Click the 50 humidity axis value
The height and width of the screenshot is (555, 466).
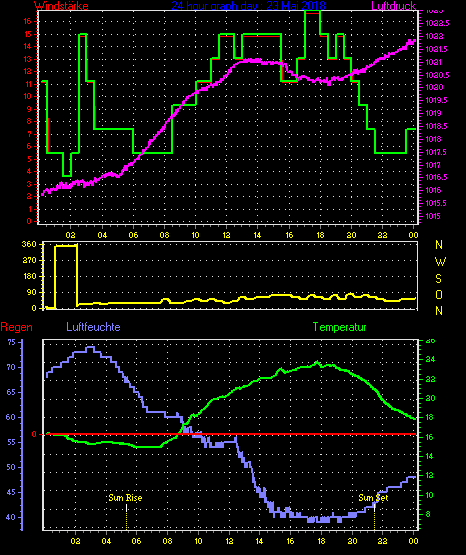(x=11, y=467)
